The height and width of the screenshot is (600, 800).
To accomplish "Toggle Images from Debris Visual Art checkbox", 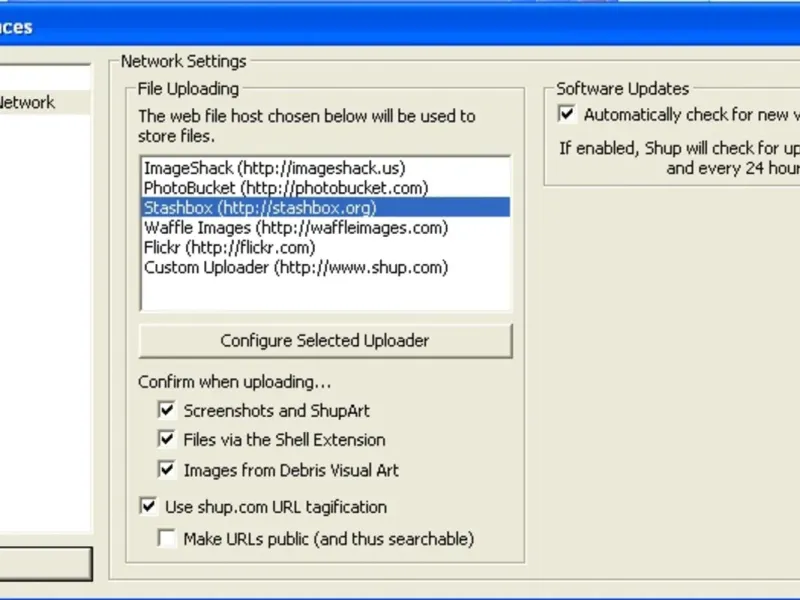I will point(167,469).
